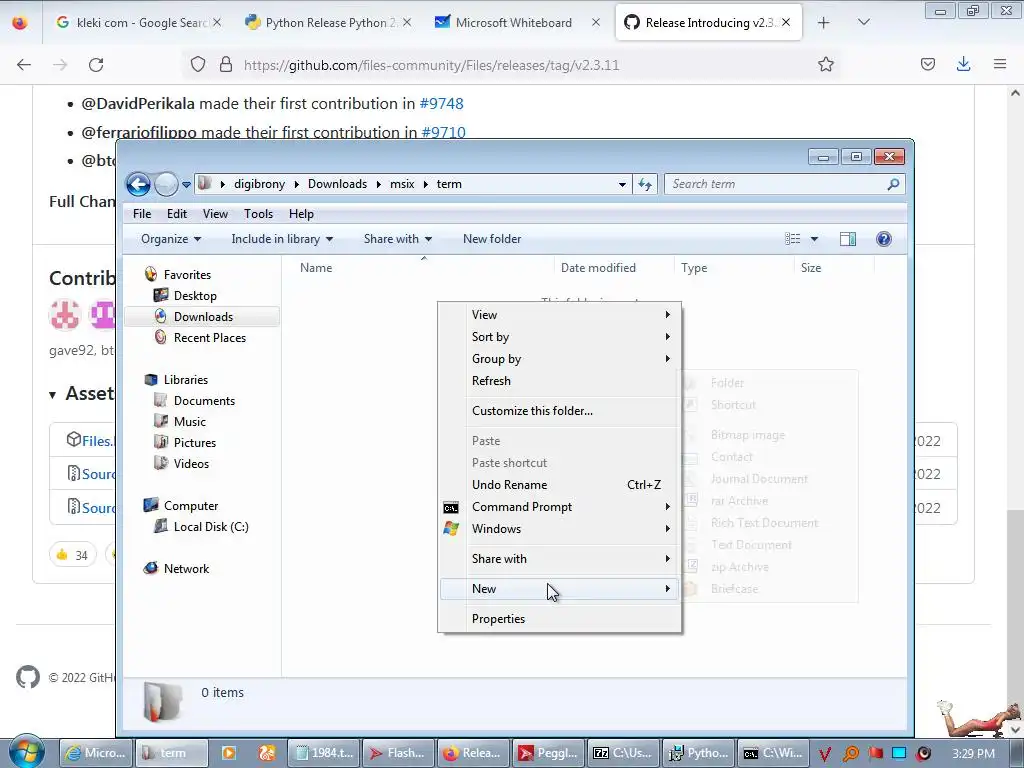Click the Explorer back arrow button
The height and width of the screenshot is (768, 1024).
[x=138, y=184]
